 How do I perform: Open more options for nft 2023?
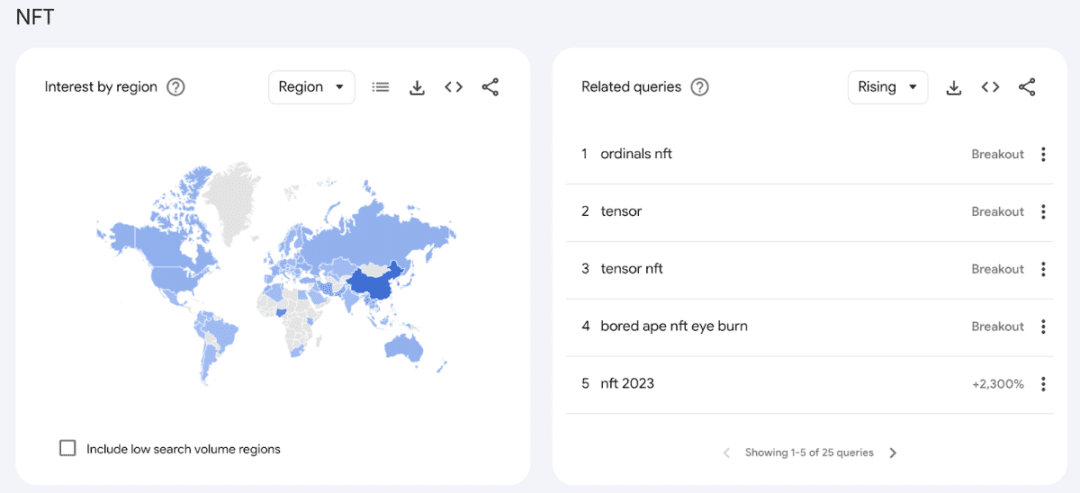coord(1043,384)
